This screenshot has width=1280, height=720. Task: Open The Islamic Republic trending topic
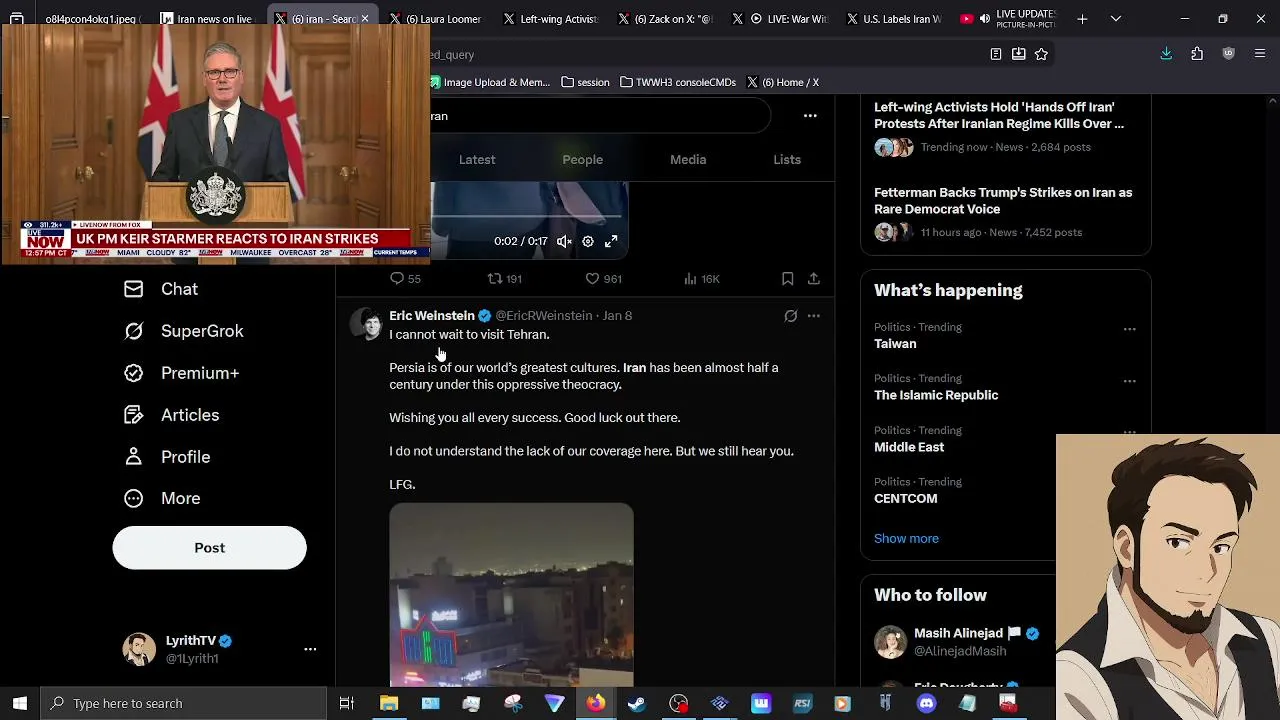click(936, 396)
